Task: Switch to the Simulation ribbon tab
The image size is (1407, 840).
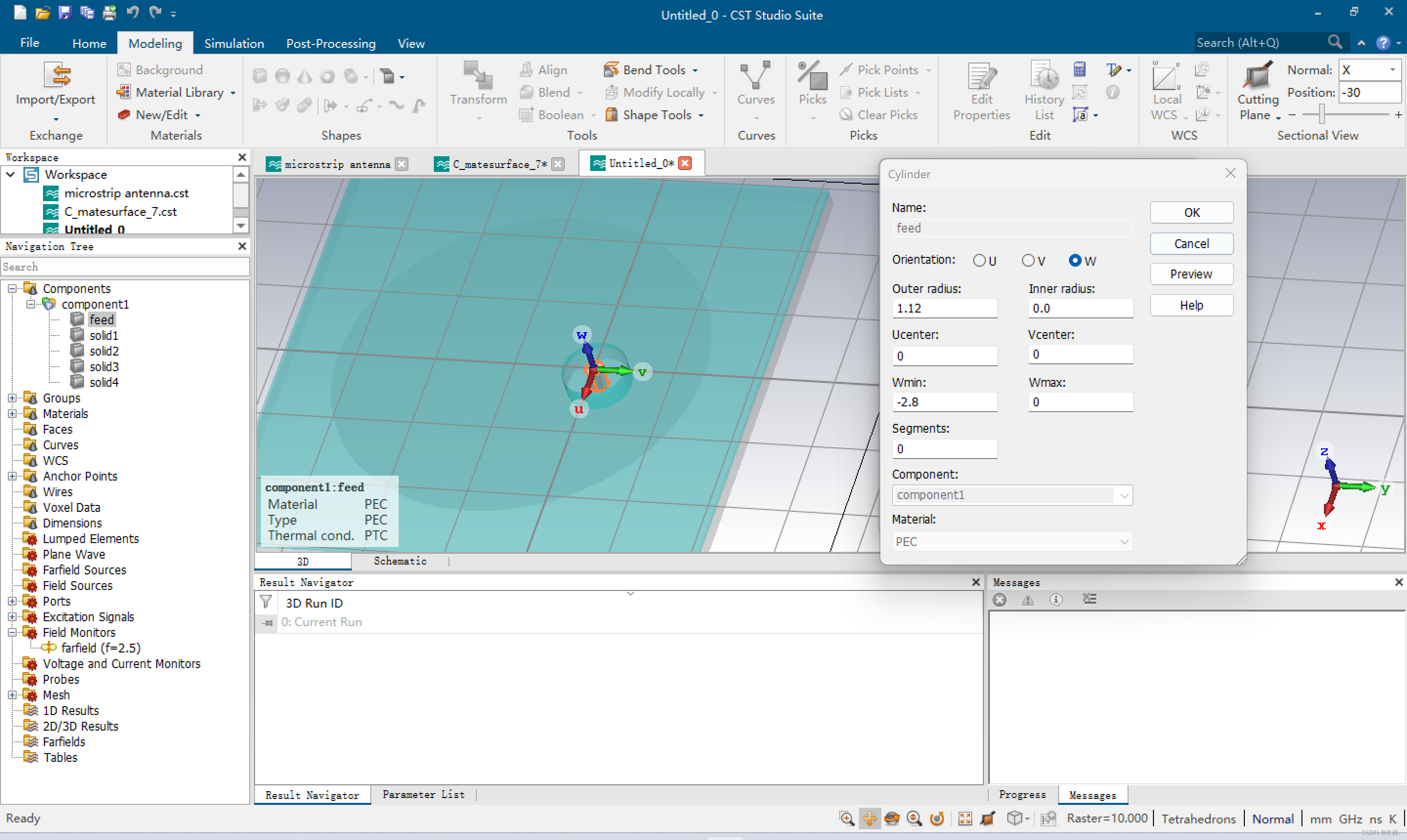Action: (234, 43)
